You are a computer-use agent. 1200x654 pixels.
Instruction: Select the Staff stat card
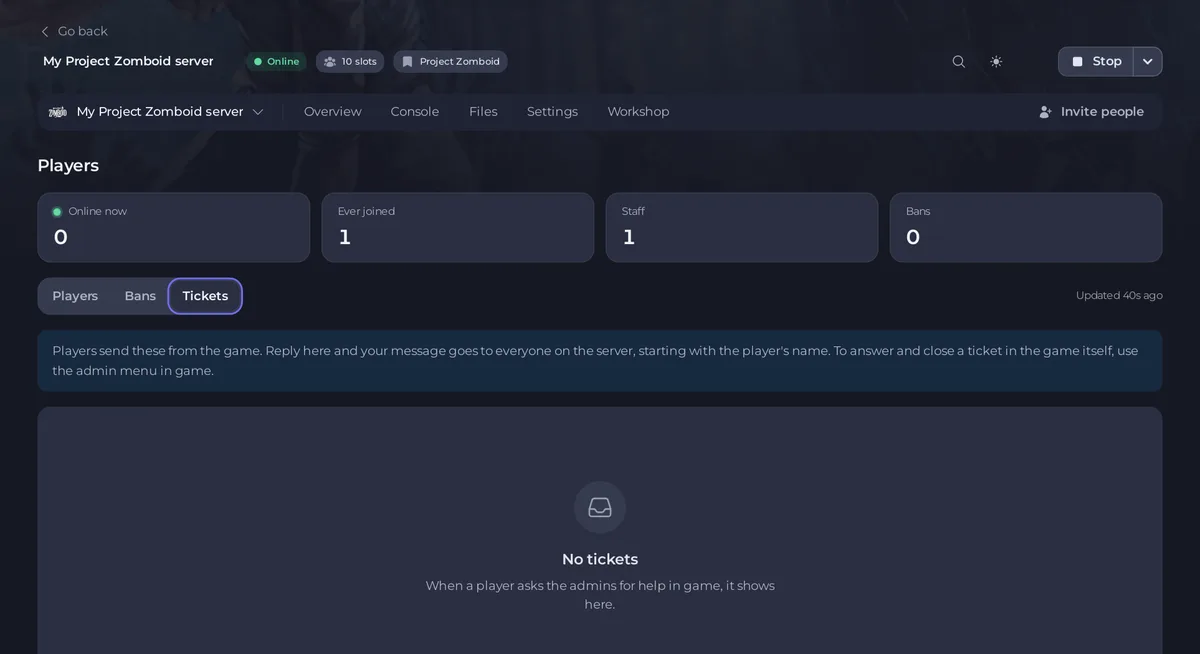[742, 228]
